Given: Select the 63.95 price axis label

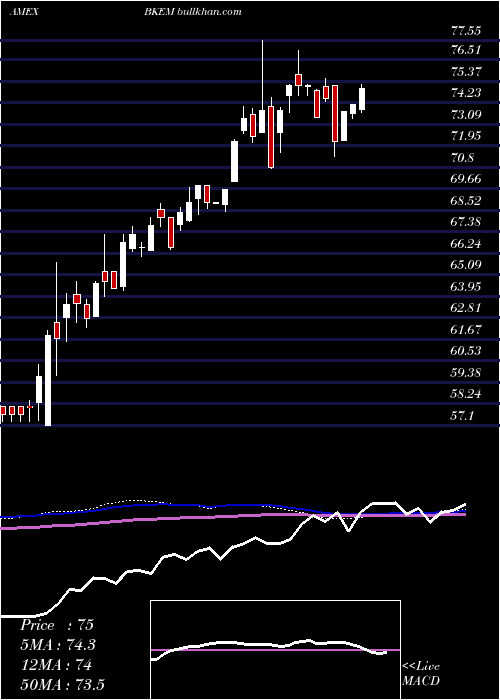Looking at the screenshot, I should tap(467, 286).
